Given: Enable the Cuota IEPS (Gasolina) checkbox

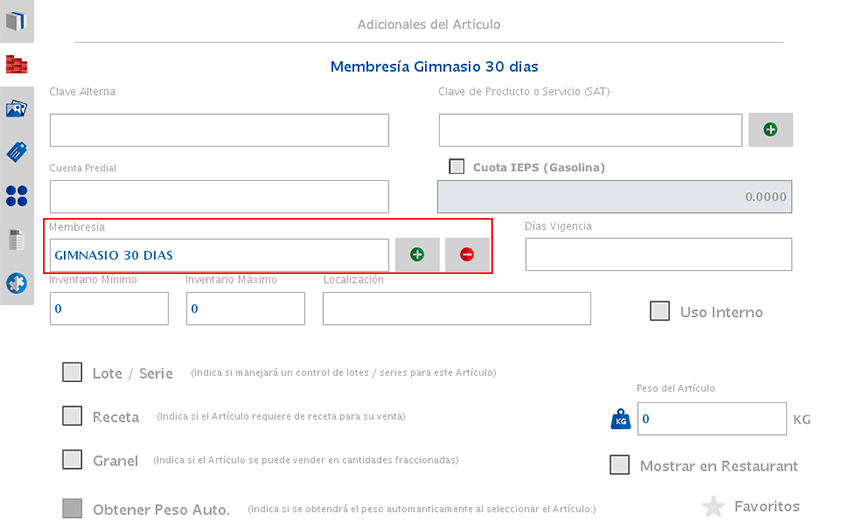Looking at the screenshot, I should (x=458, y=167).
